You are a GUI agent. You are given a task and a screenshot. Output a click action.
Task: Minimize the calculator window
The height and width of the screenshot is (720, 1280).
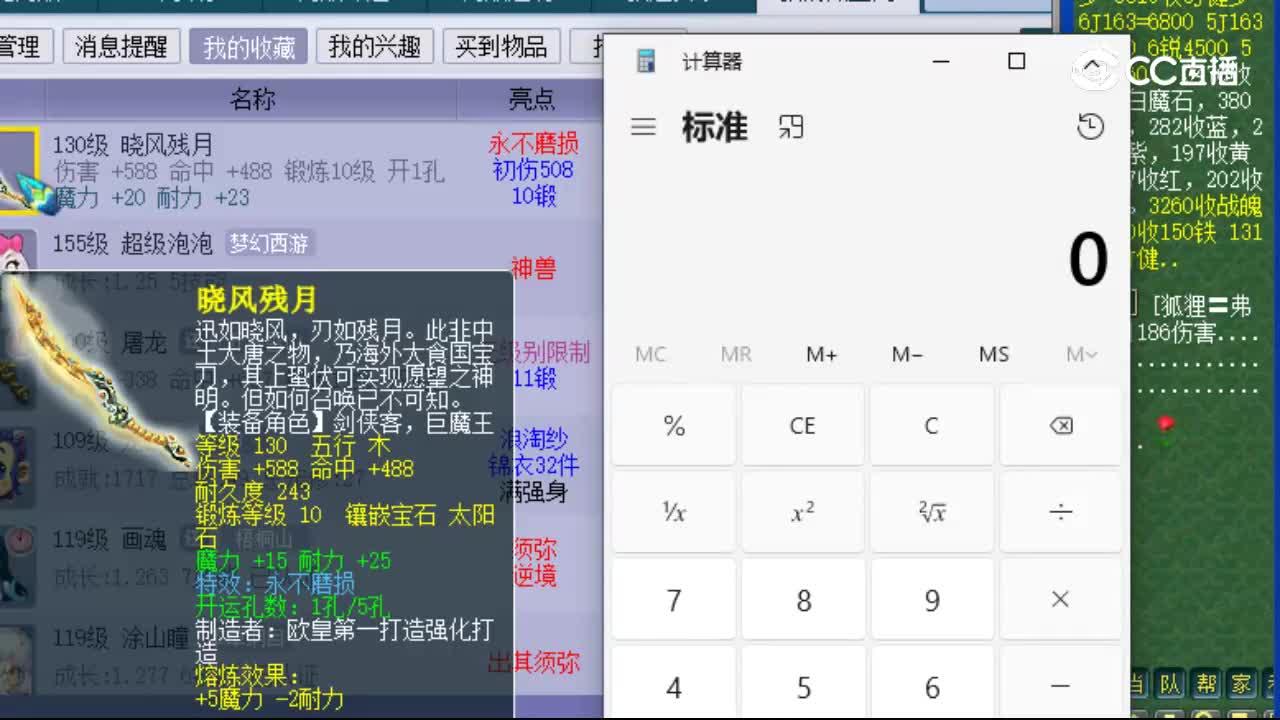click(940, 61)
